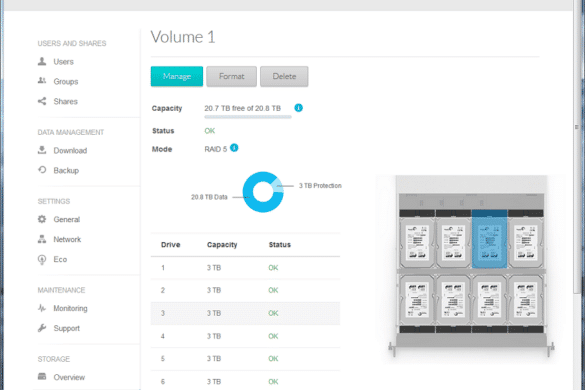Click the Manage button

(x=177, y=77)
